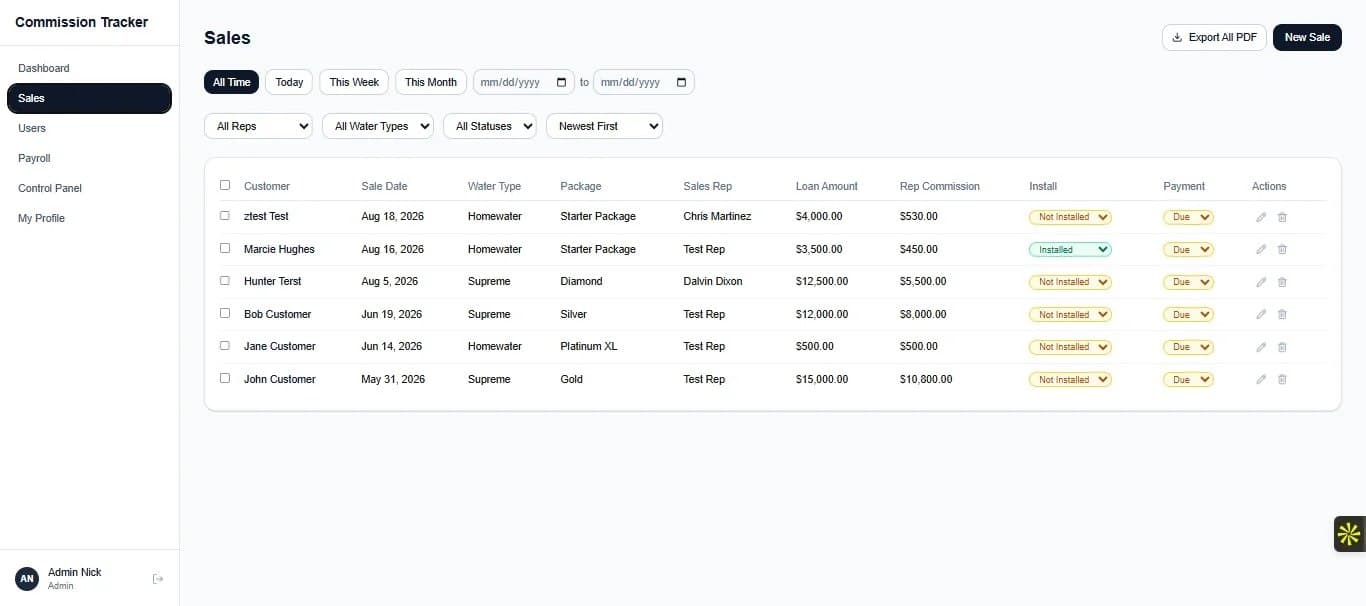Image resolution: width=1366 pixels, height=606 pixels.
Task: Delete the Marcie Hughes sale with trash icon
Action: (1282, 249)
